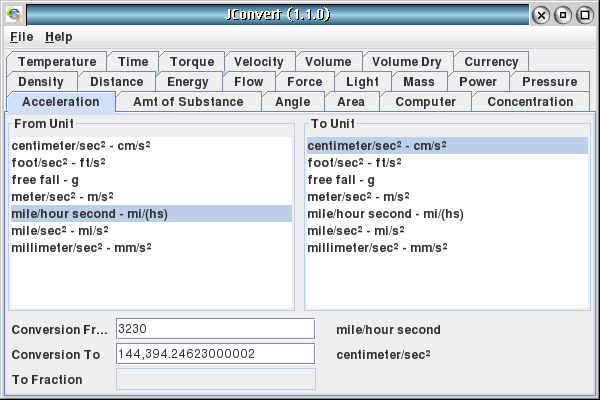Image resolution: width=600 pixels, height=400 pixels.
Task: Select foot/sec² in To Unit list
Action: coord(447,163)
